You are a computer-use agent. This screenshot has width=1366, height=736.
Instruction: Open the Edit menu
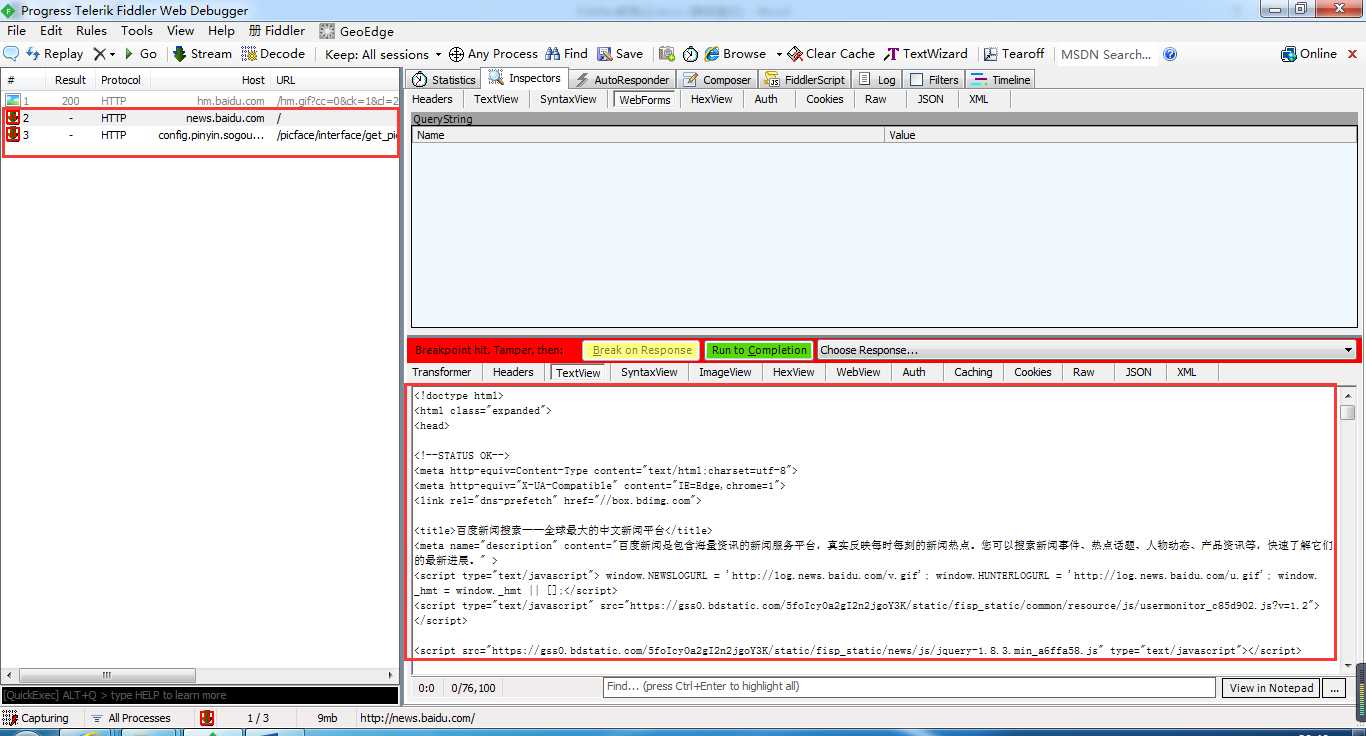pos(51,31)
